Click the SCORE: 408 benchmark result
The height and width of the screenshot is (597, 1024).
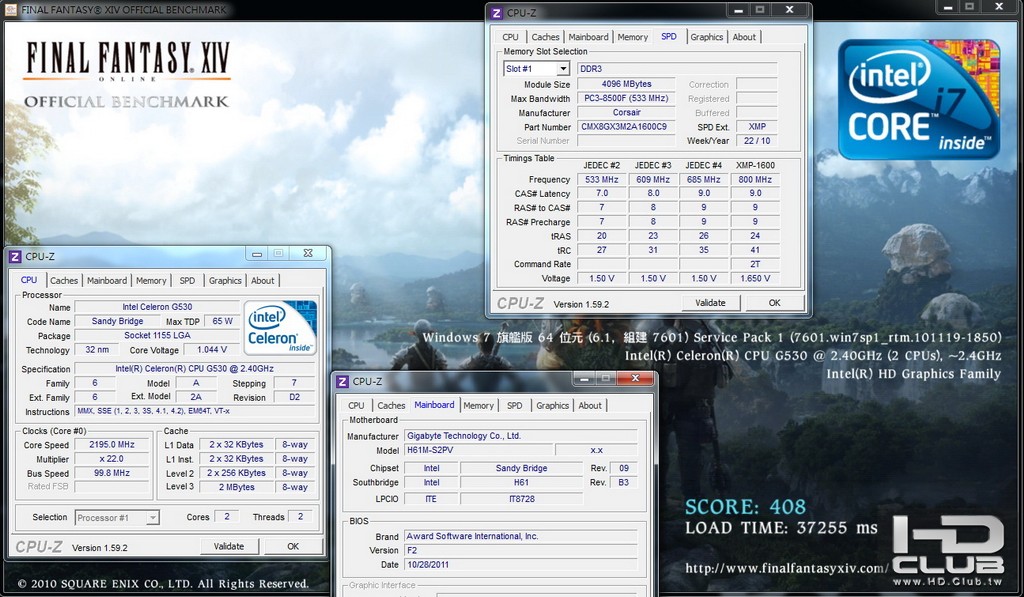click(745, 507)
